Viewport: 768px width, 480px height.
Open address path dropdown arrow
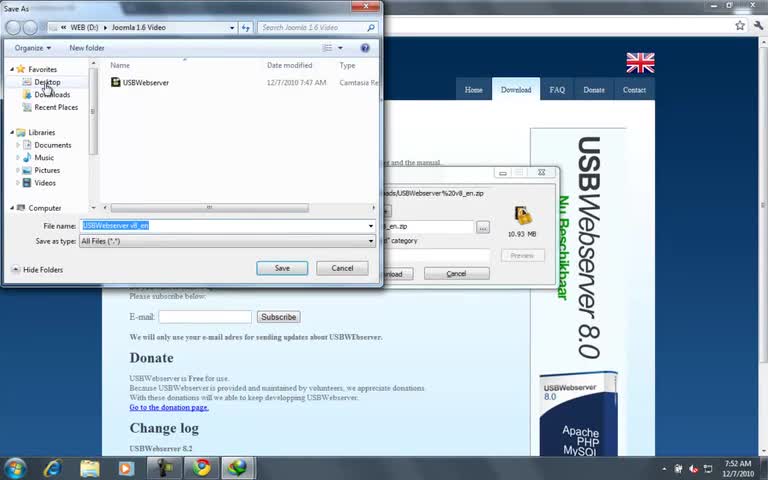click(232, 28)
